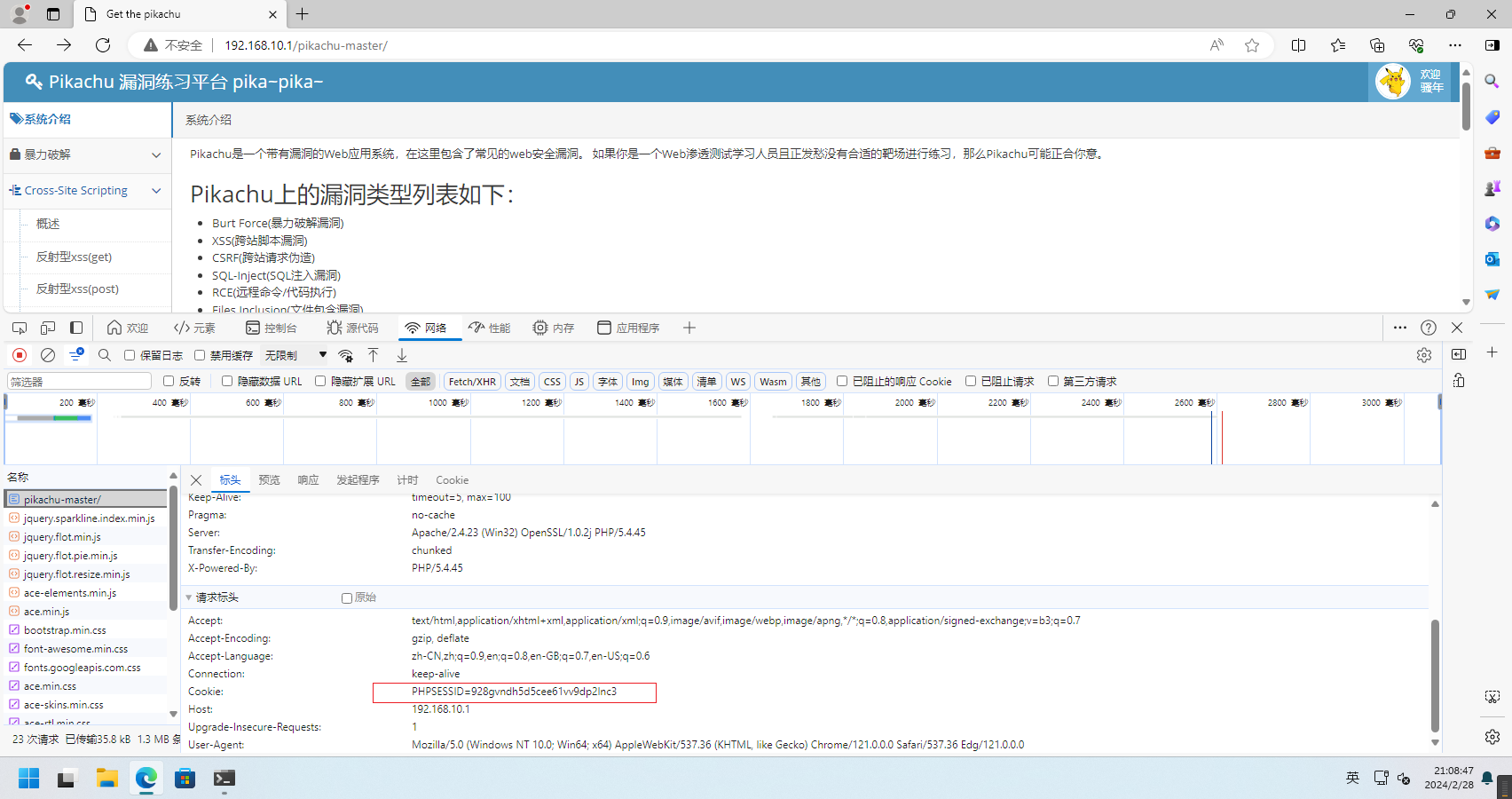The image size is (1512, 799).
Task: Filter requests by Fetch/XHR
Action: 472,382
